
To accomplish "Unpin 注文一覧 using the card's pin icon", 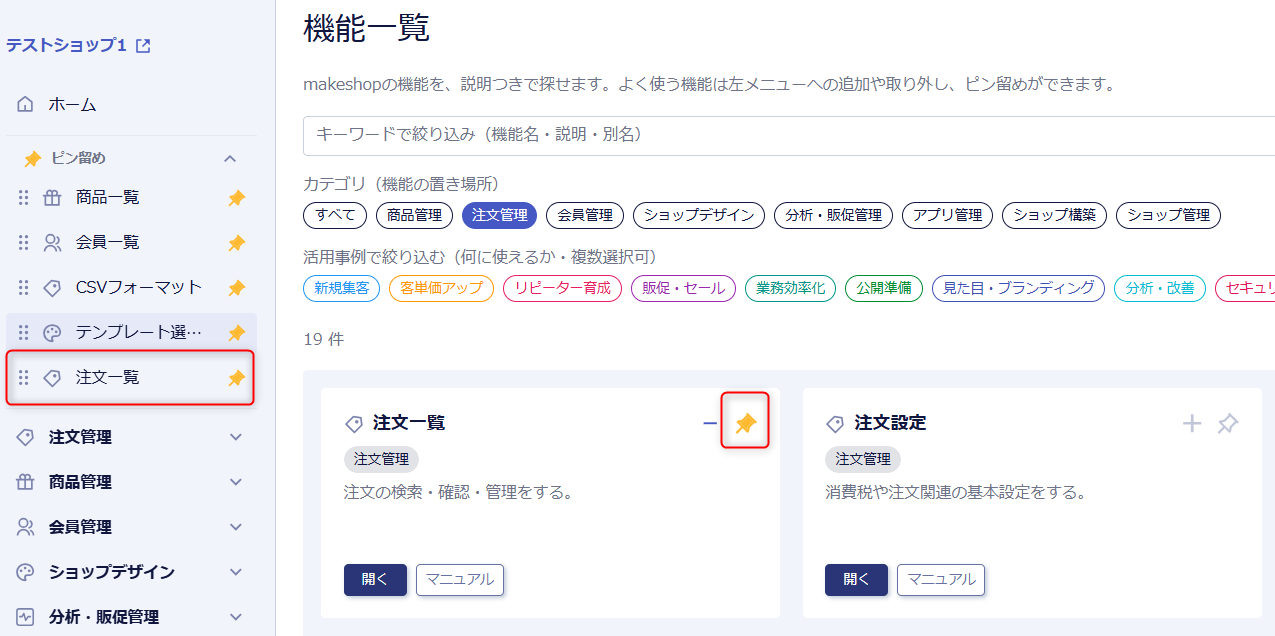I will [x=745, y=424].
